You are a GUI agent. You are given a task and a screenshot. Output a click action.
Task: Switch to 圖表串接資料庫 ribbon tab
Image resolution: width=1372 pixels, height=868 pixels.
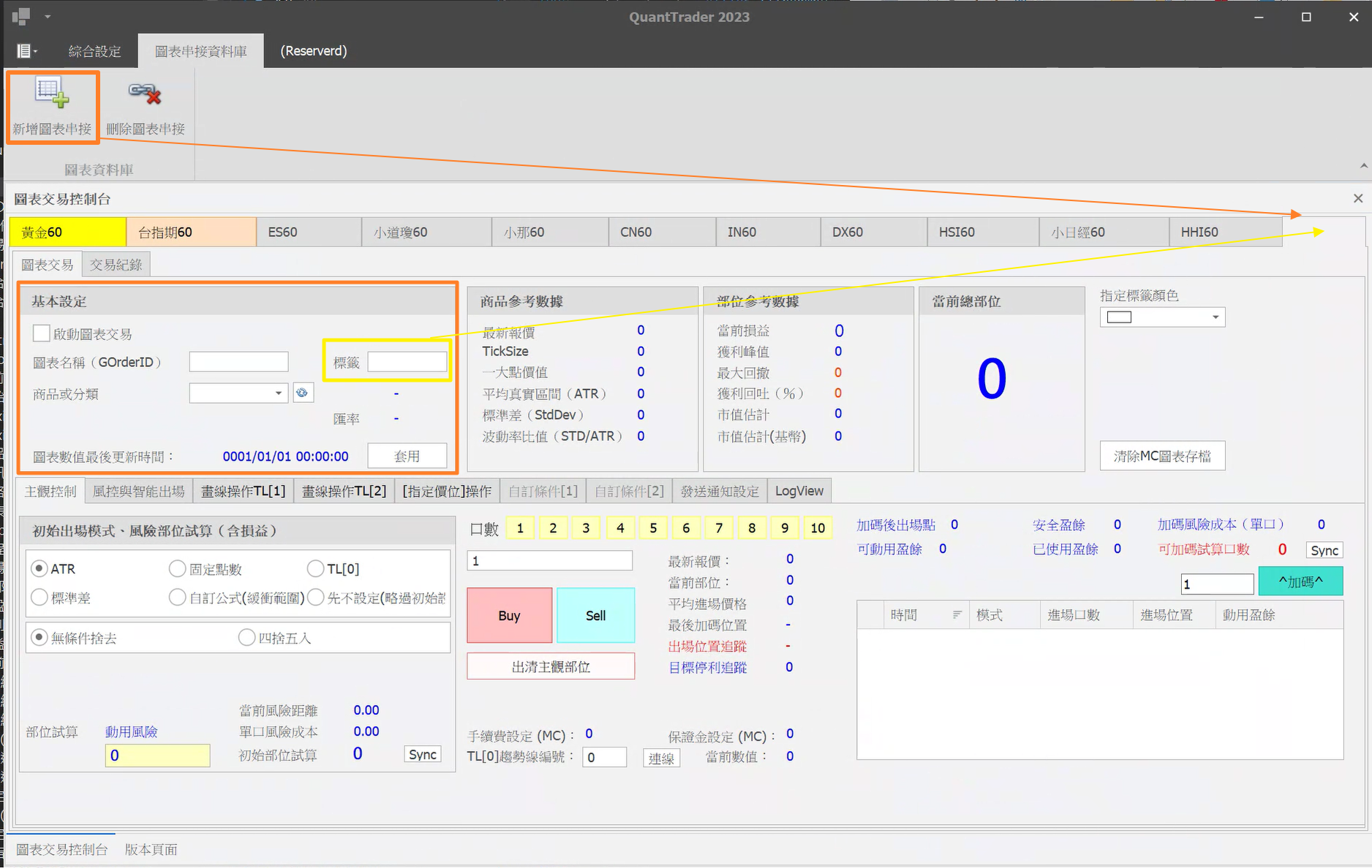tap(200, 51)
